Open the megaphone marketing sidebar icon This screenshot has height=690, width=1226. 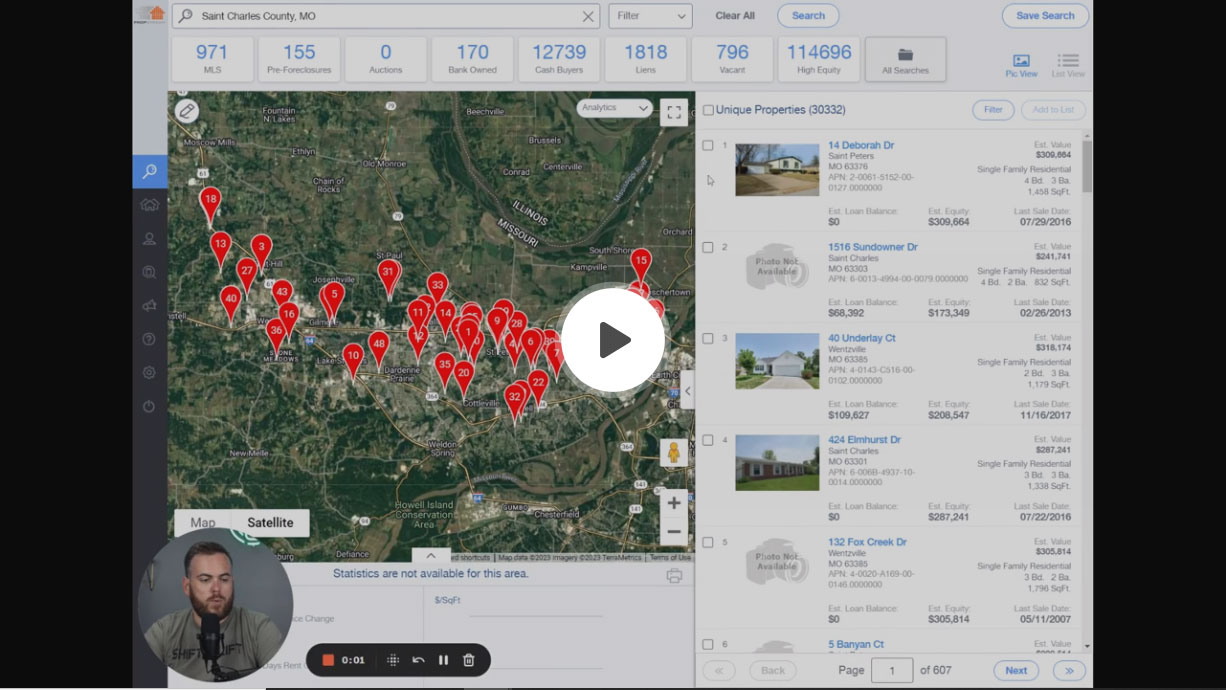coord(149,306)
